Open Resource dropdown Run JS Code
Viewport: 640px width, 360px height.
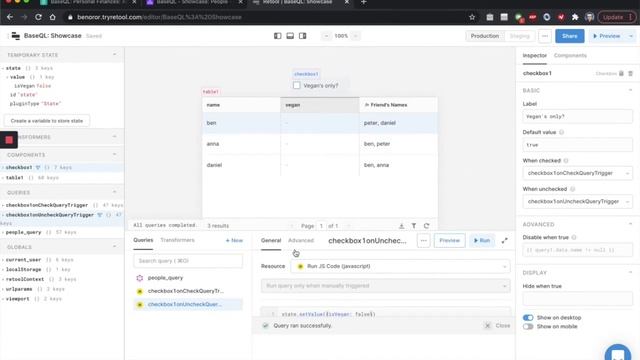coord(400,266)
